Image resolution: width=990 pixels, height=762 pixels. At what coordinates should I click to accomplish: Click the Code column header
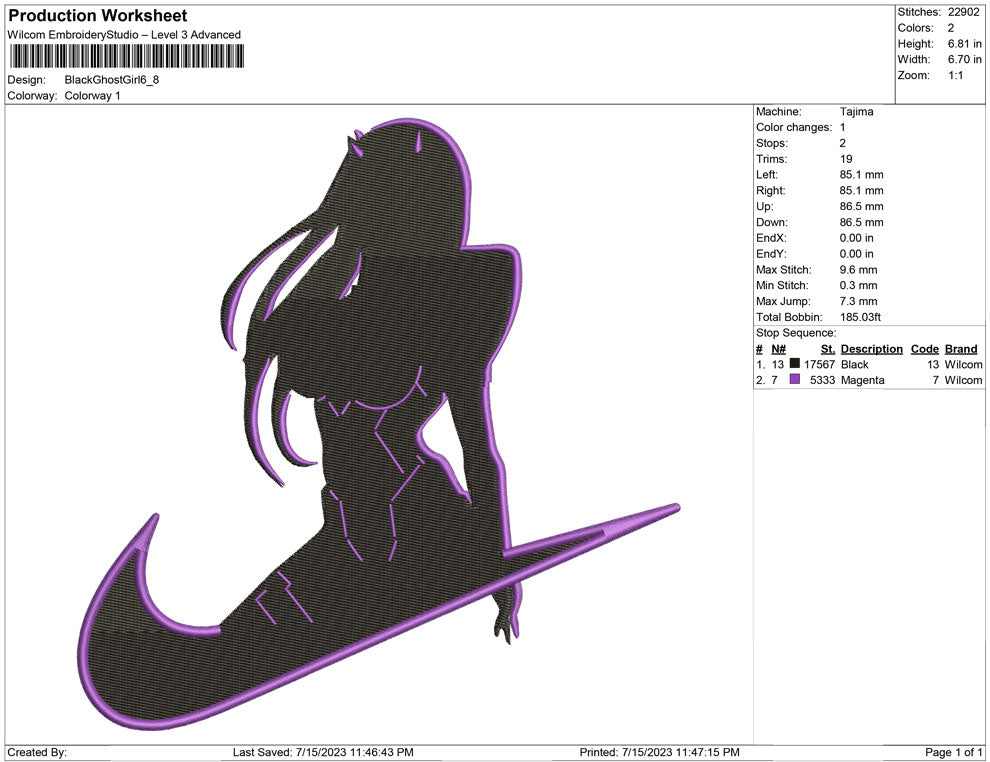pos(924,349)
